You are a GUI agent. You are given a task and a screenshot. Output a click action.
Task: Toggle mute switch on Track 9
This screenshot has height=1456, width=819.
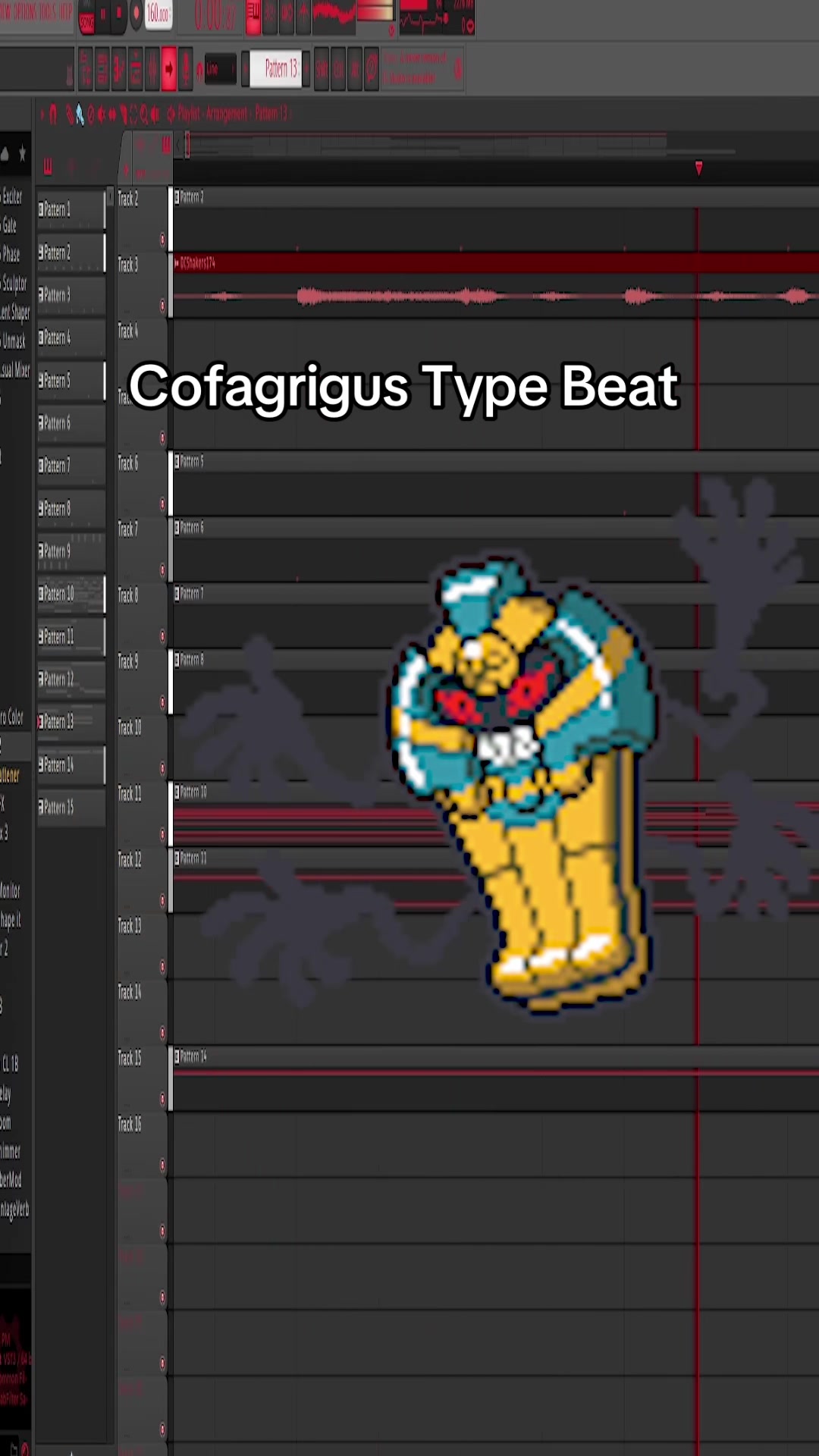162,703
